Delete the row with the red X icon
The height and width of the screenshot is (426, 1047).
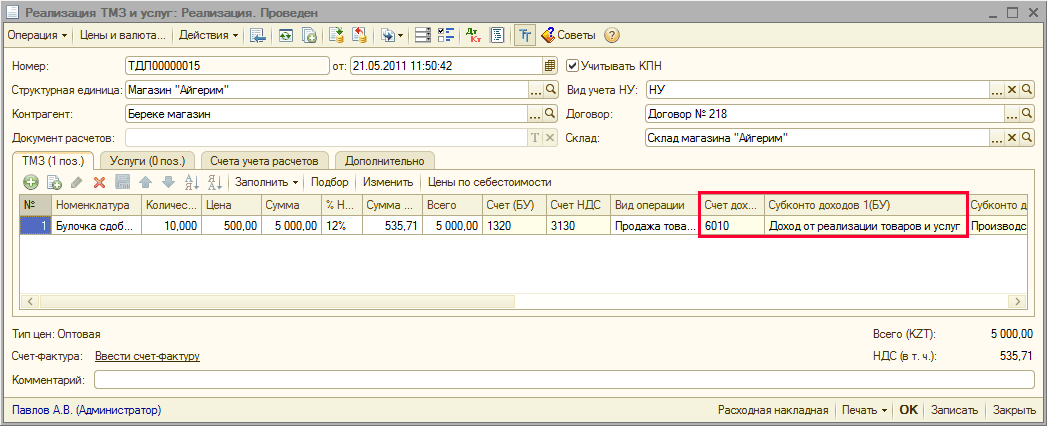(x=99, y=182)
